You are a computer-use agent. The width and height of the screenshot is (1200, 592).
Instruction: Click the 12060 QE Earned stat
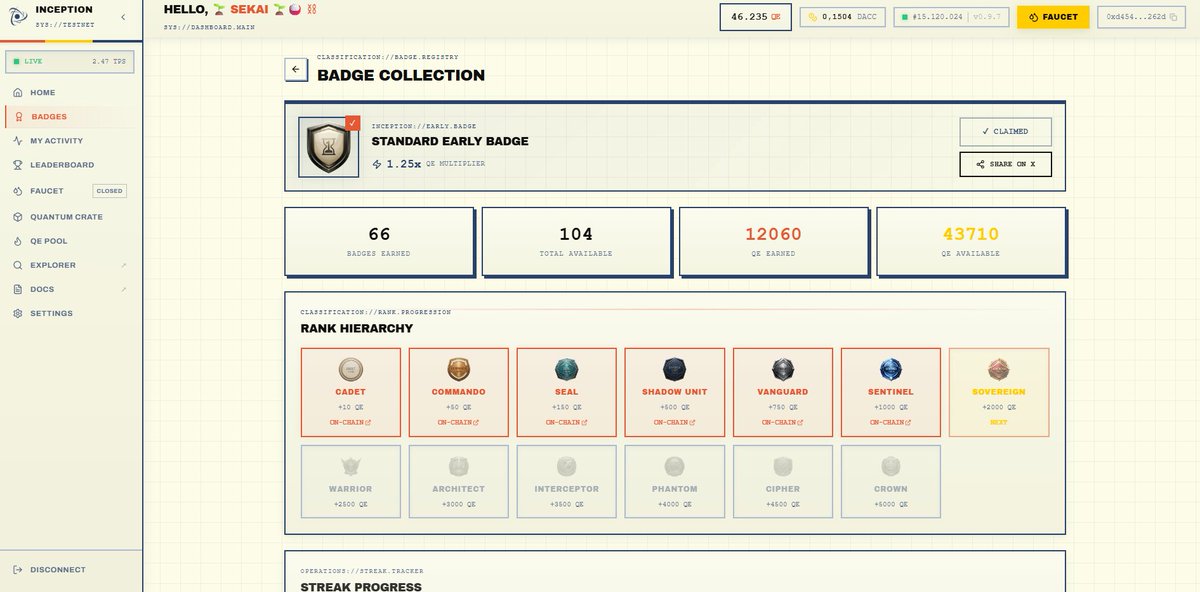pyautogui.click(x=774, y=241)
